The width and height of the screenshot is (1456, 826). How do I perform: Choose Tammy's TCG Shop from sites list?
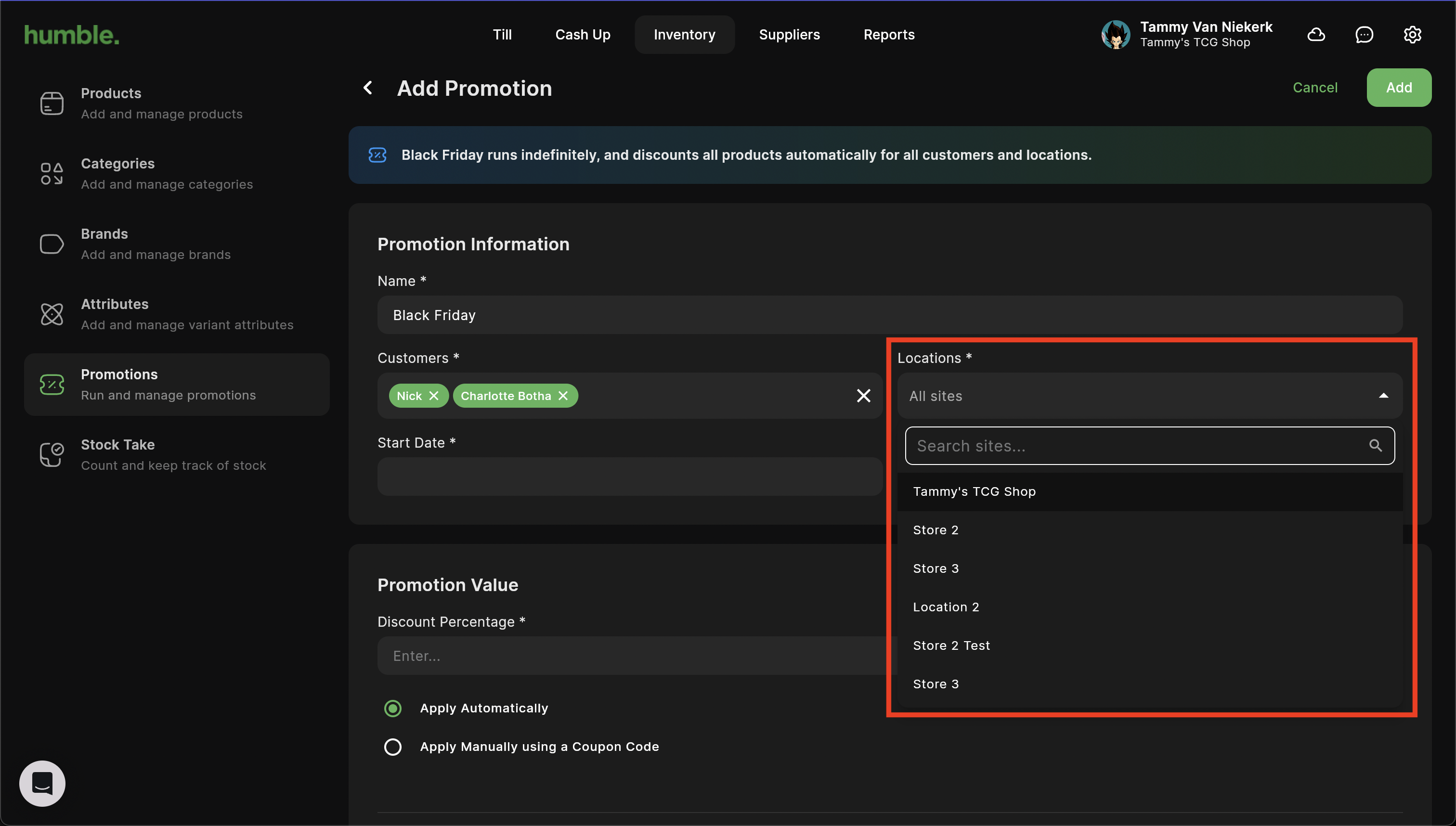[x=974, y=492]
